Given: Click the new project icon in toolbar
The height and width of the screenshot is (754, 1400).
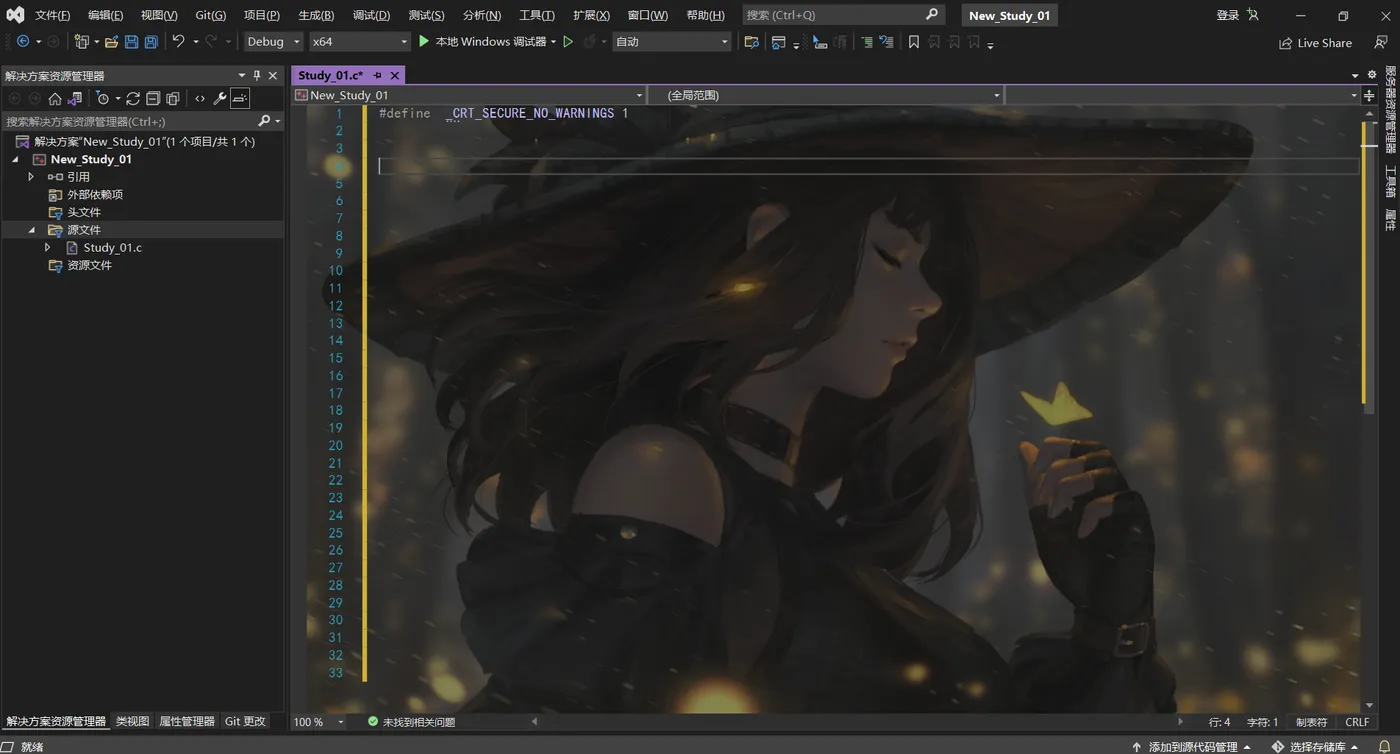Looking at the screenshot, I should [82, 42].
